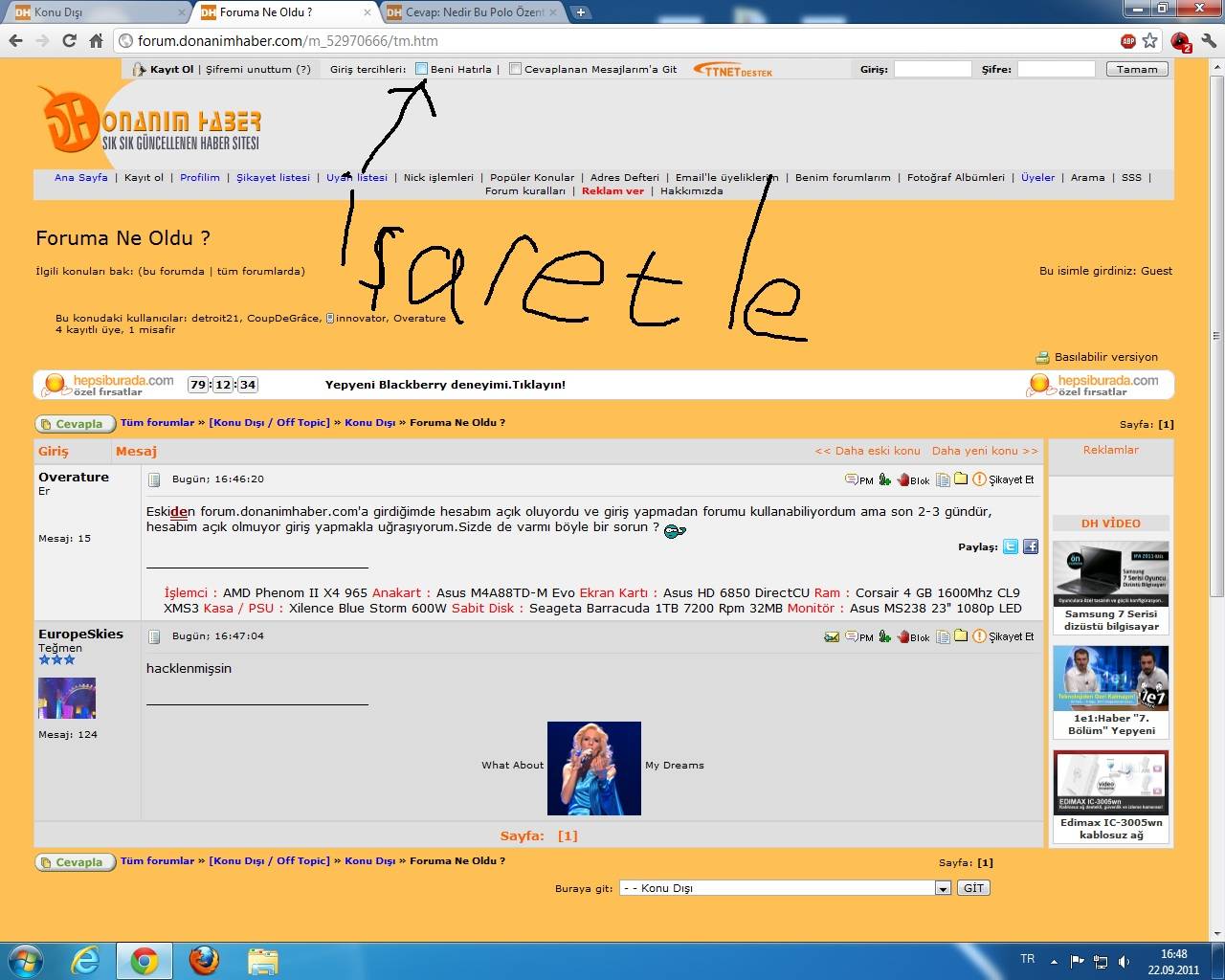Open the Kayıt Ol link in the top bar
1225x980 pixels.
[x=172, y=69]
